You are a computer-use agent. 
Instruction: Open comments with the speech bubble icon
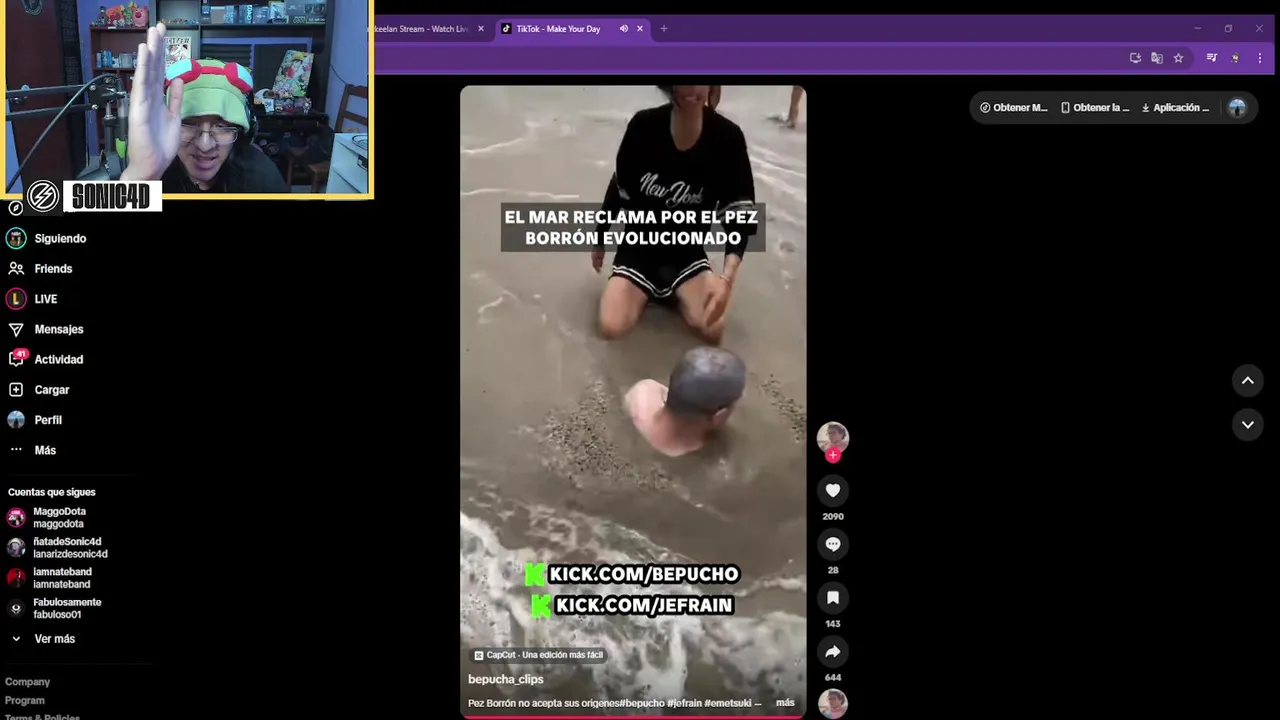(832, 544)
